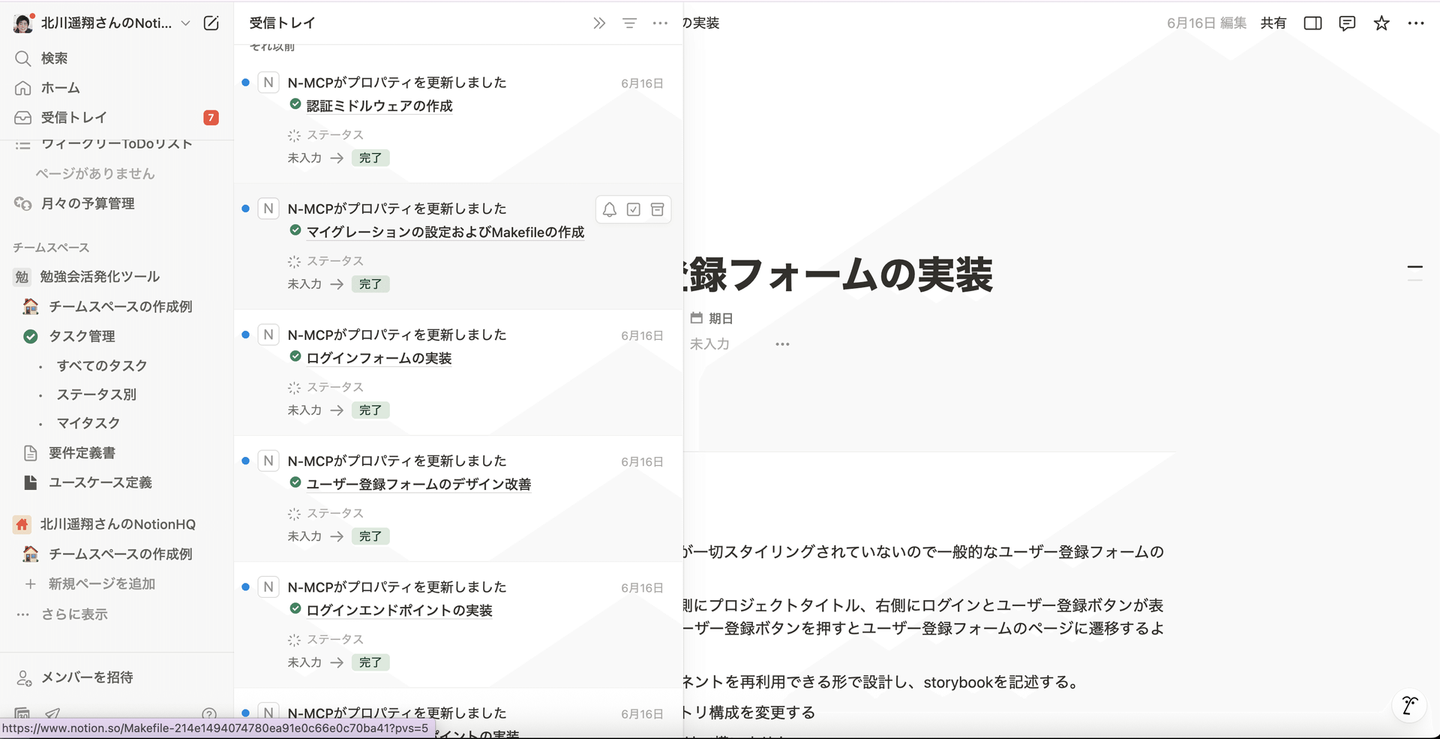
Task: Click the 共有 share button
Action: click(x=1273, y=23)
